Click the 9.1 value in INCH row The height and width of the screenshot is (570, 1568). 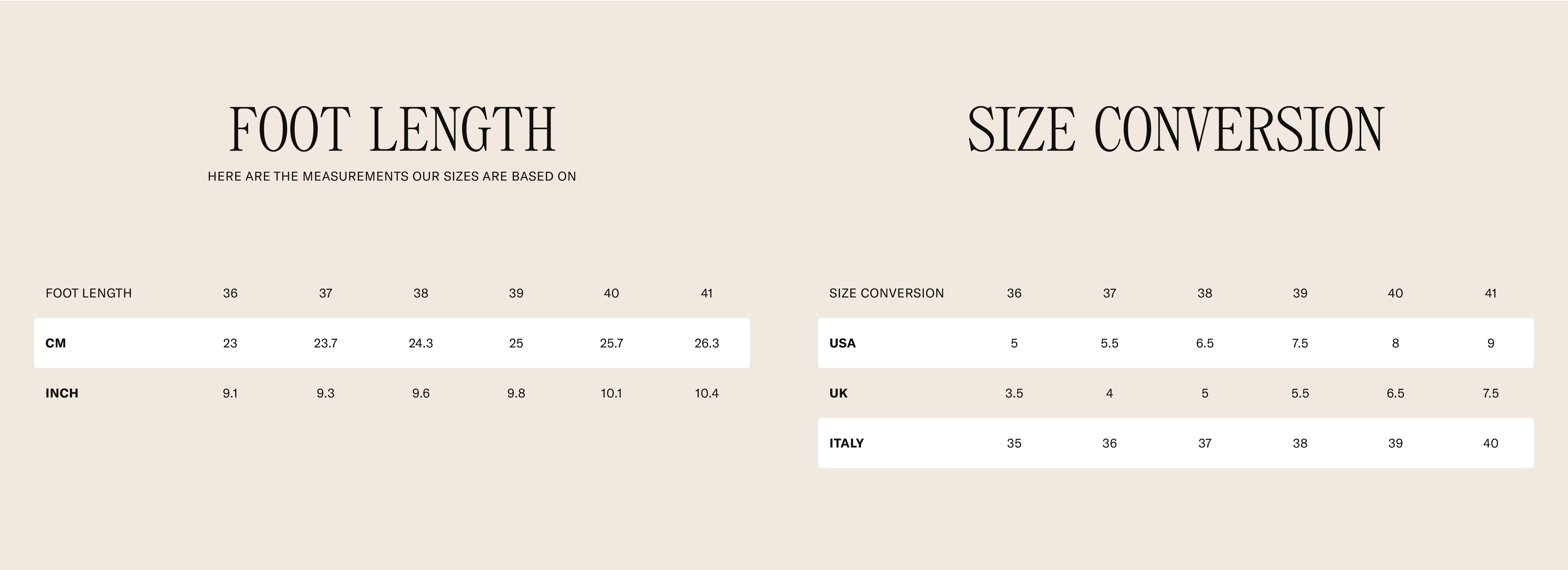tap(230, 393)
